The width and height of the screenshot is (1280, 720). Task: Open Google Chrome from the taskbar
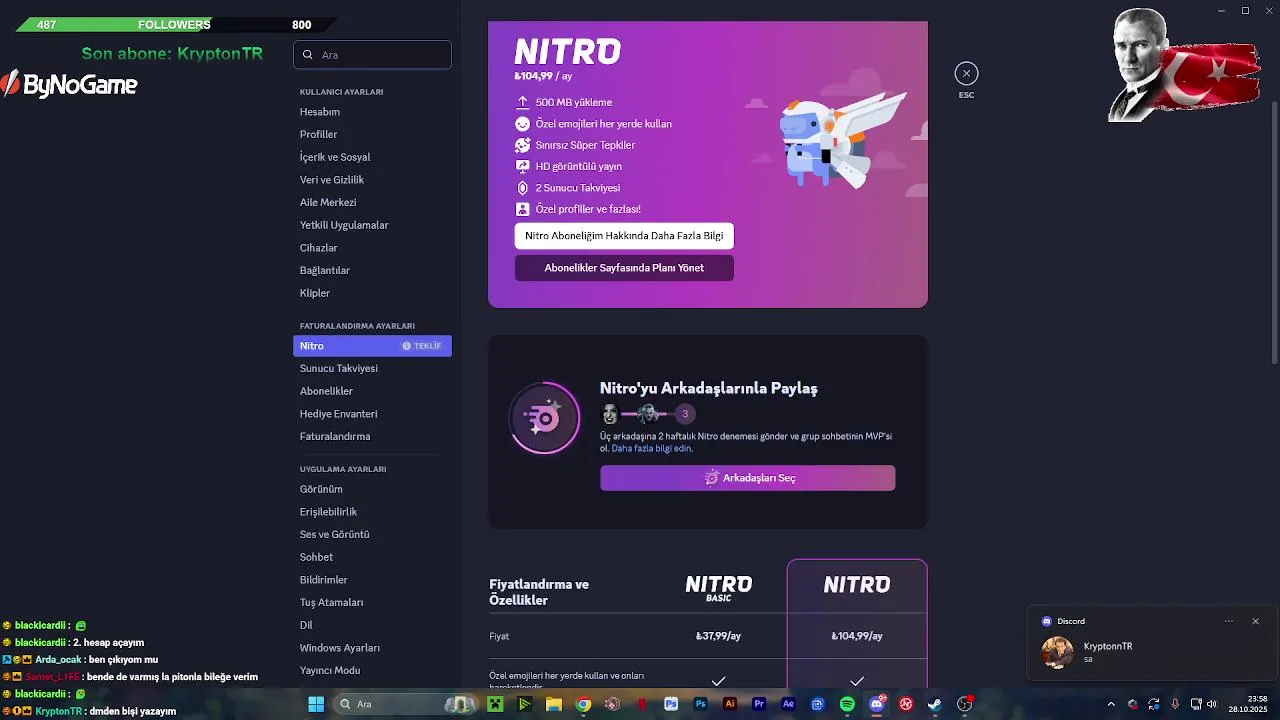point(583,704)
